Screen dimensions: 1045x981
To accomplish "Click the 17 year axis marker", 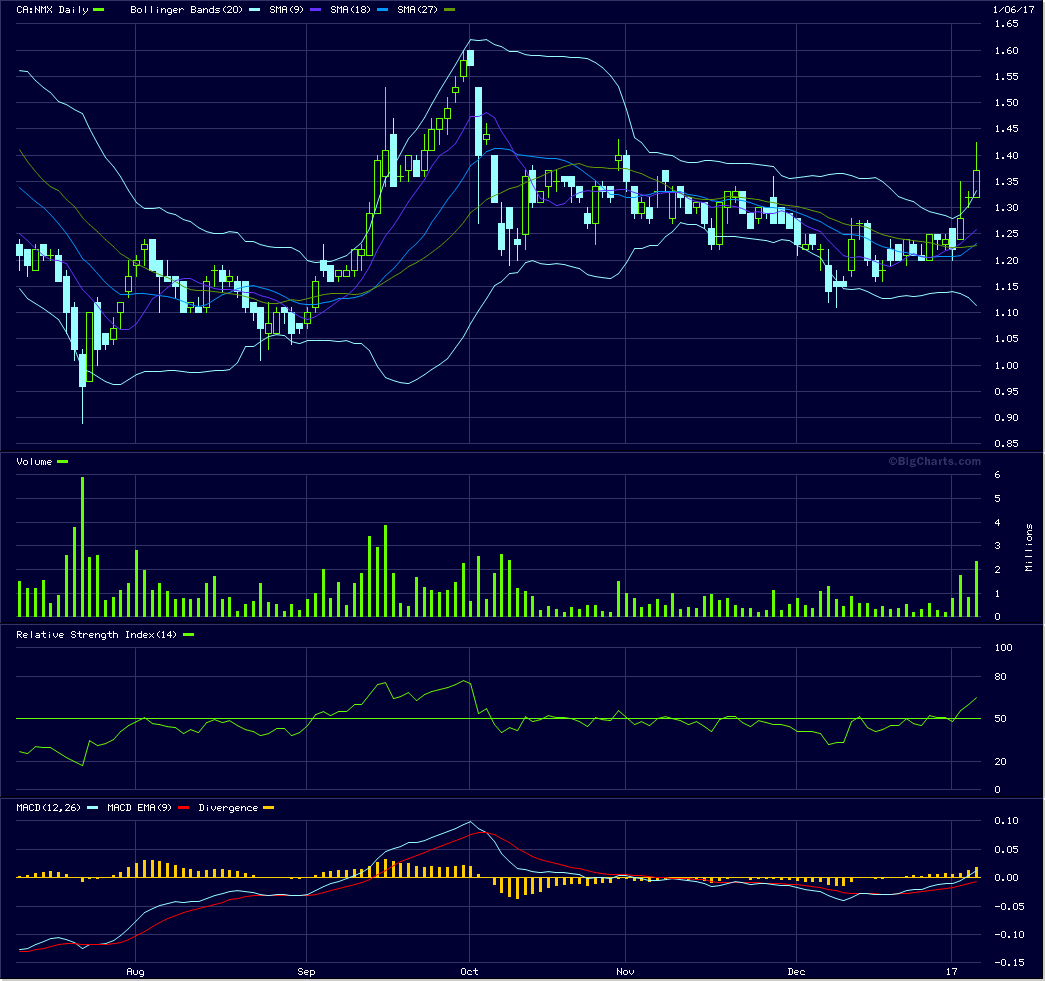I will [x=952, y=972].
